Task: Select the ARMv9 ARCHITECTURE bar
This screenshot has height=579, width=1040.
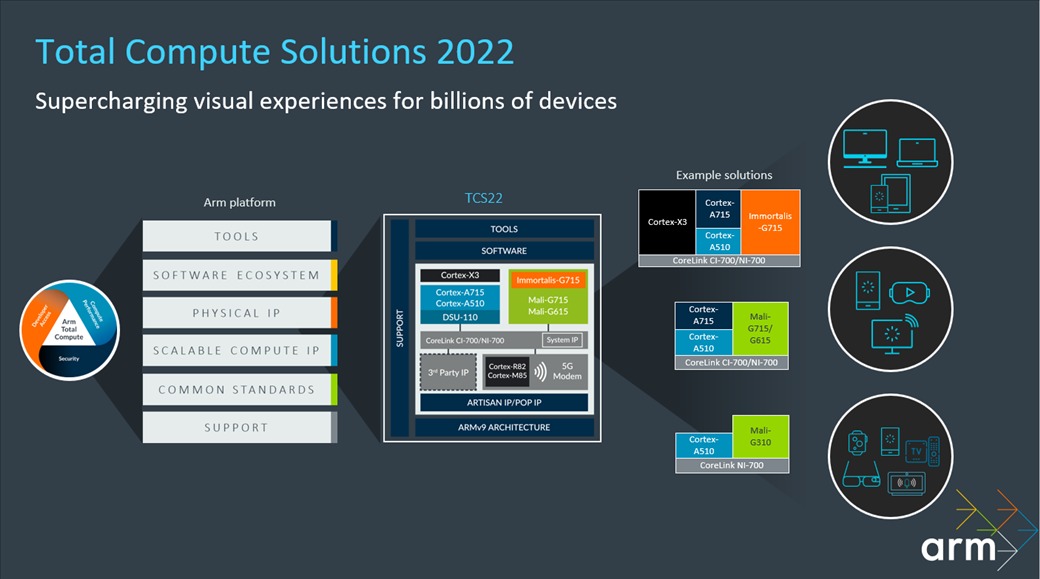Action: point(504,427)
